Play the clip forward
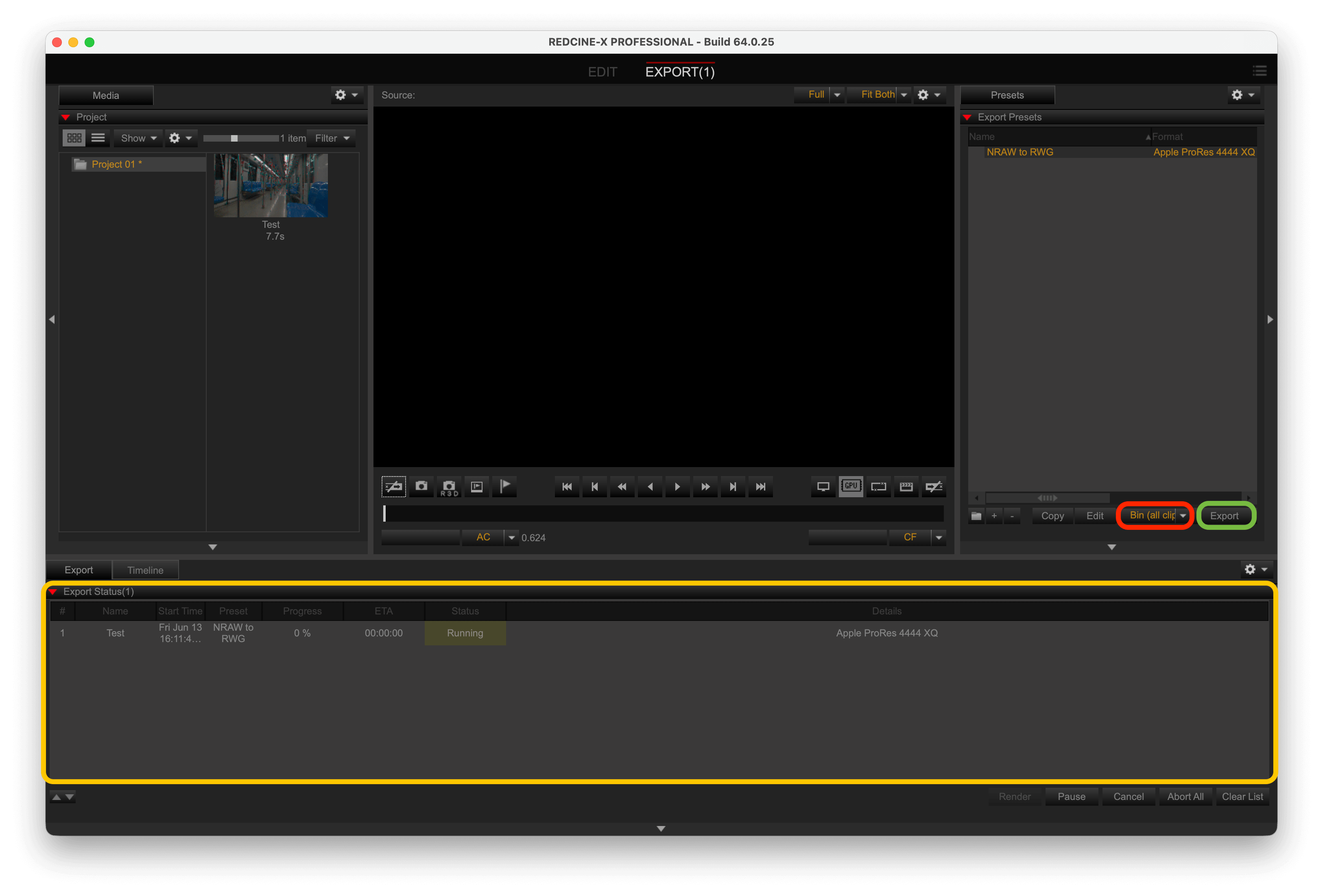This screenshot has width=1323, height=896. coord(677,487)
